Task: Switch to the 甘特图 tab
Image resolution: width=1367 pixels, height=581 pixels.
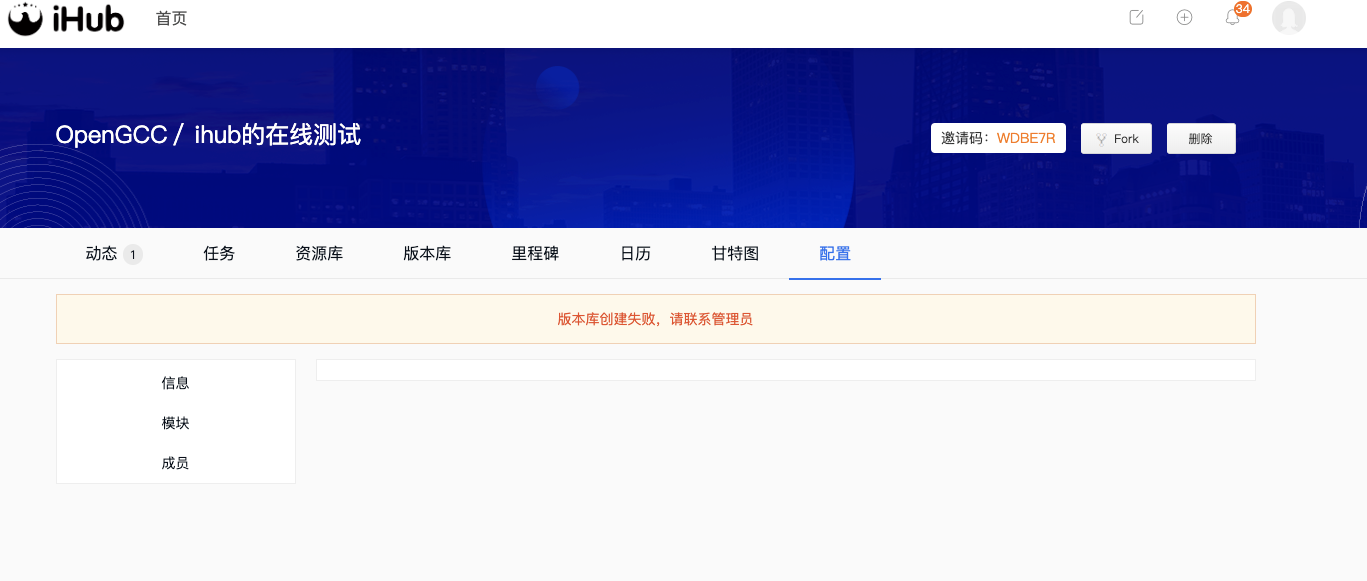Action: tap(735, 254)
